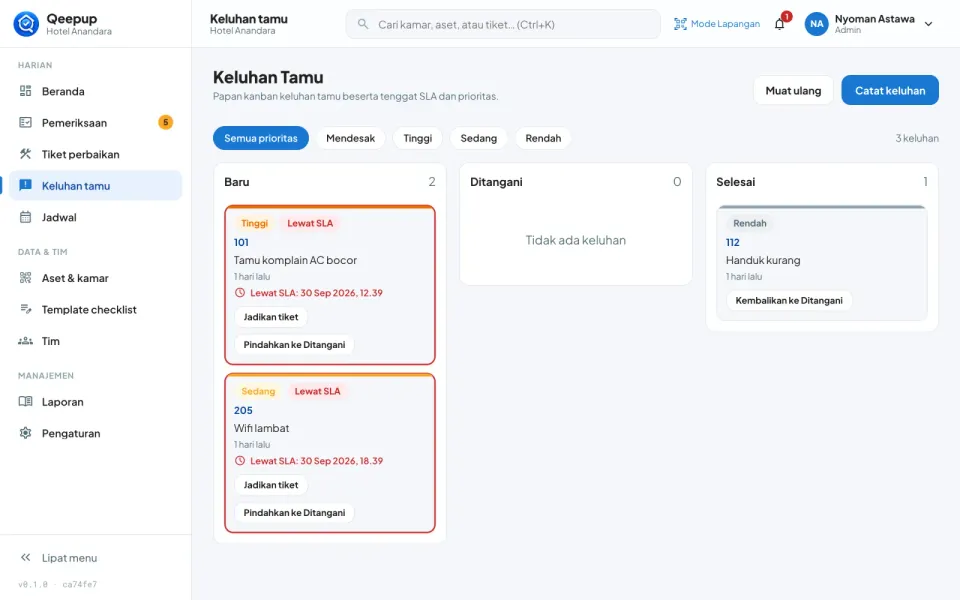Screen dimensions: 960x600
Task: Click 'Wifi lambat' complaint text
Action: pyautogui.click(x=261, y=428)
